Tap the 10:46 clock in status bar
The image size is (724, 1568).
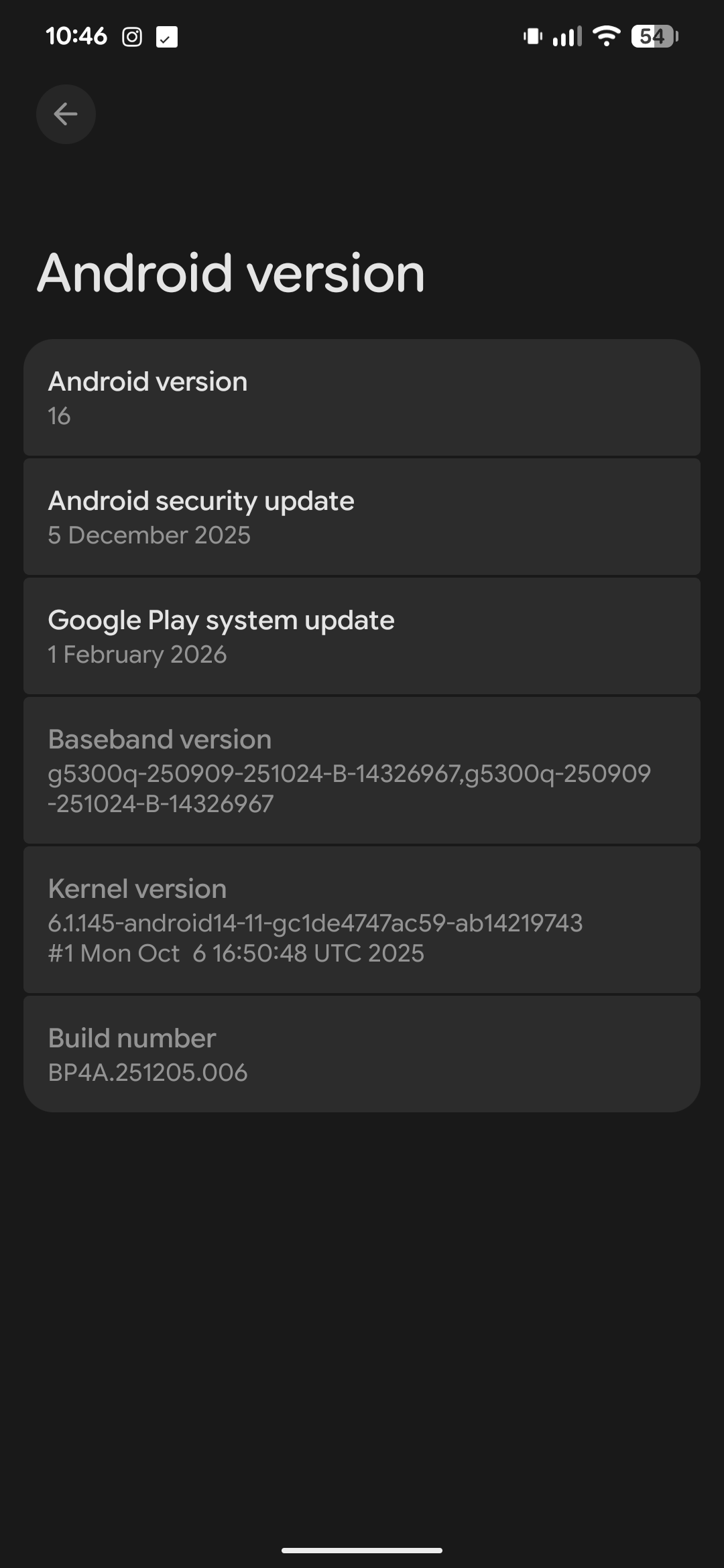(x=76, y=36)
